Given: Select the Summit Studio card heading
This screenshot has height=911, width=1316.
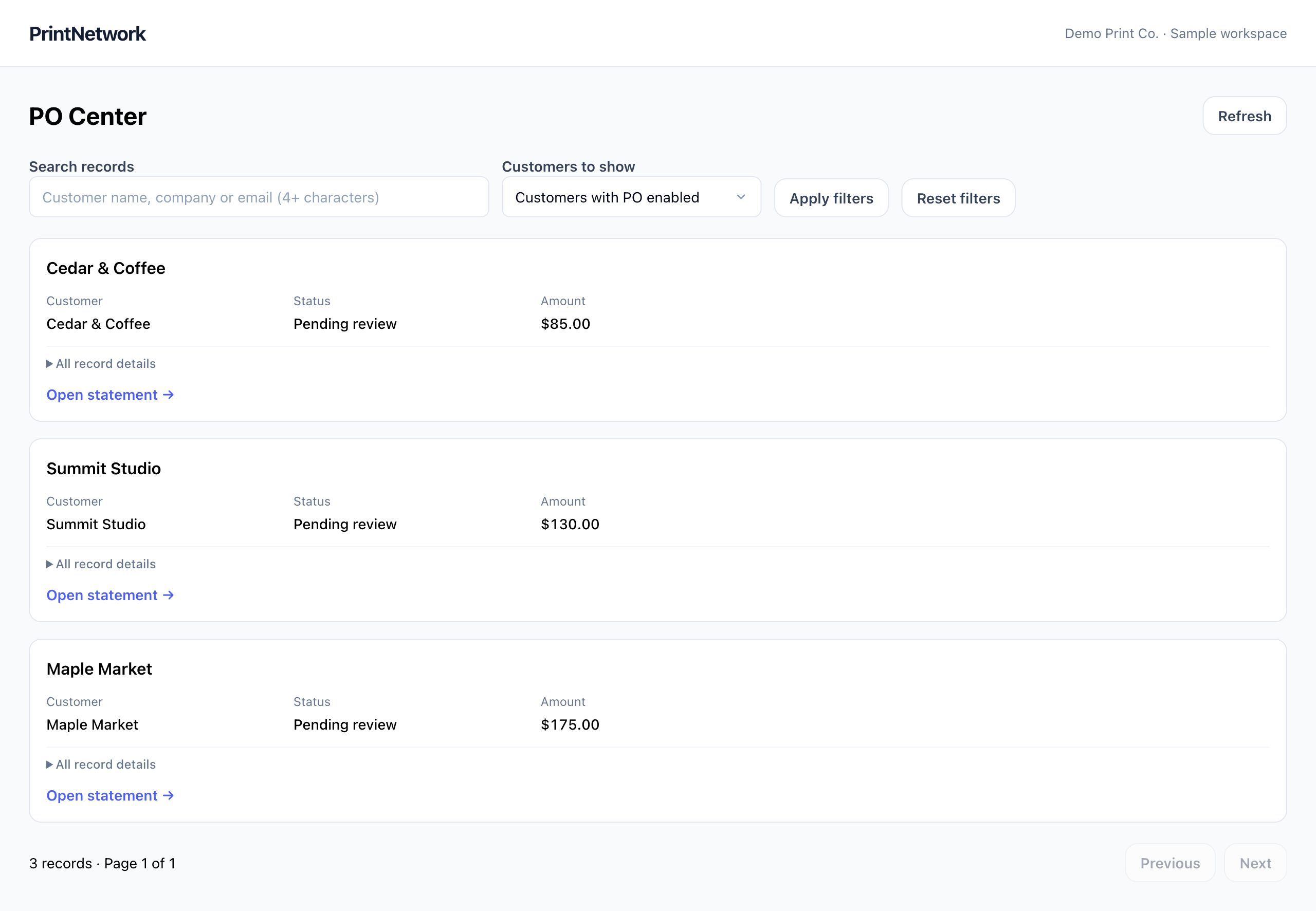Looking at the screenshot, I should 103,469.
